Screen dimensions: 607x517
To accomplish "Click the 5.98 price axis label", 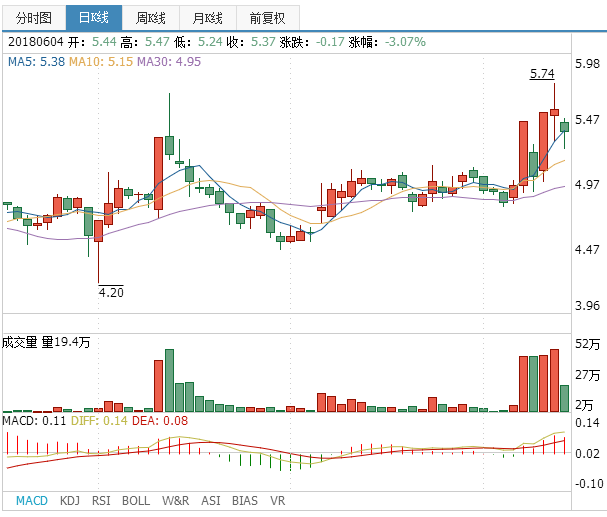I will tap(587, 63).
